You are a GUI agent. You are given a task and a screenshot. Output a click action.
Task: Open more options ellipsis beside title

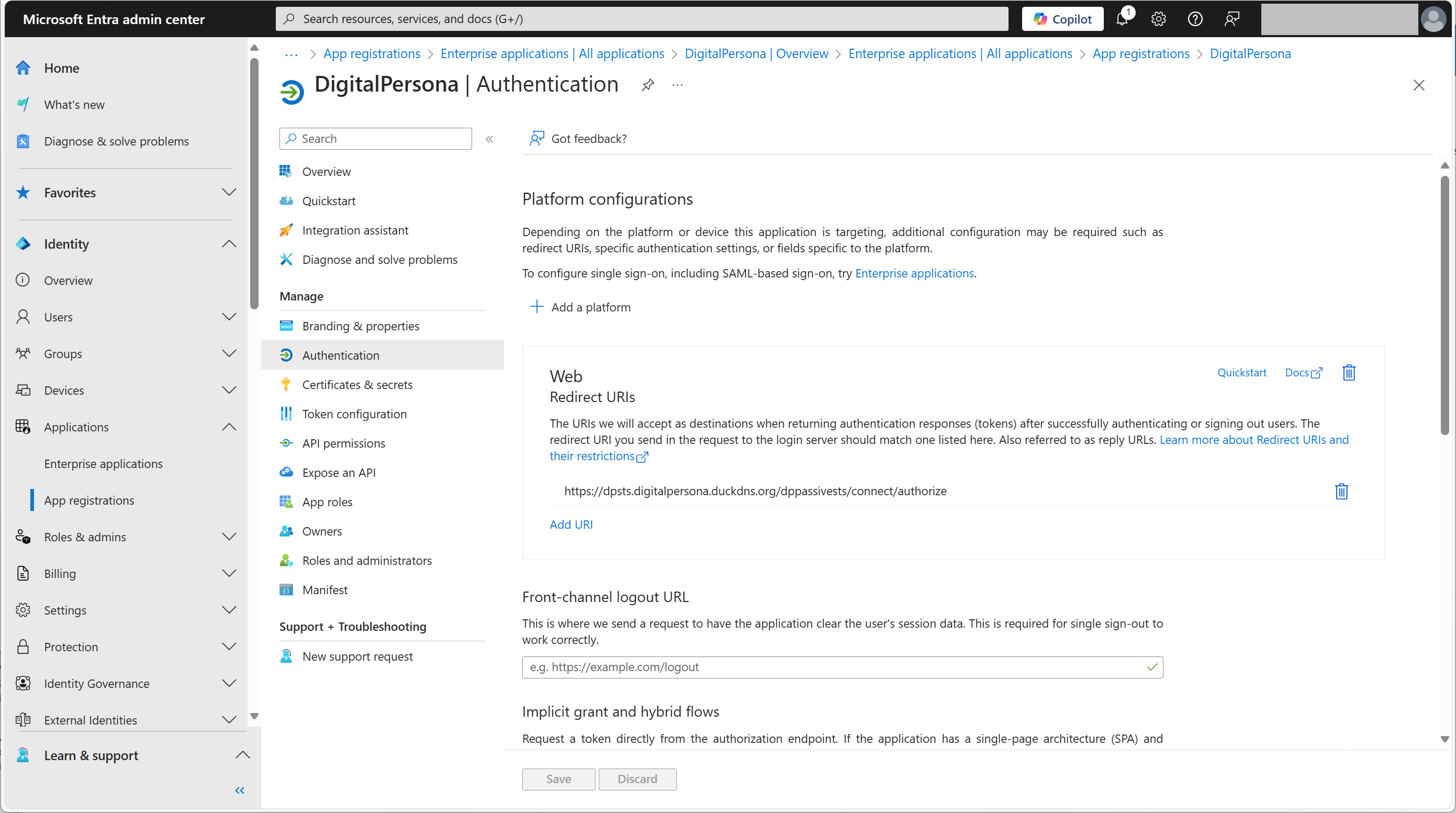click(x=677, y=85)
